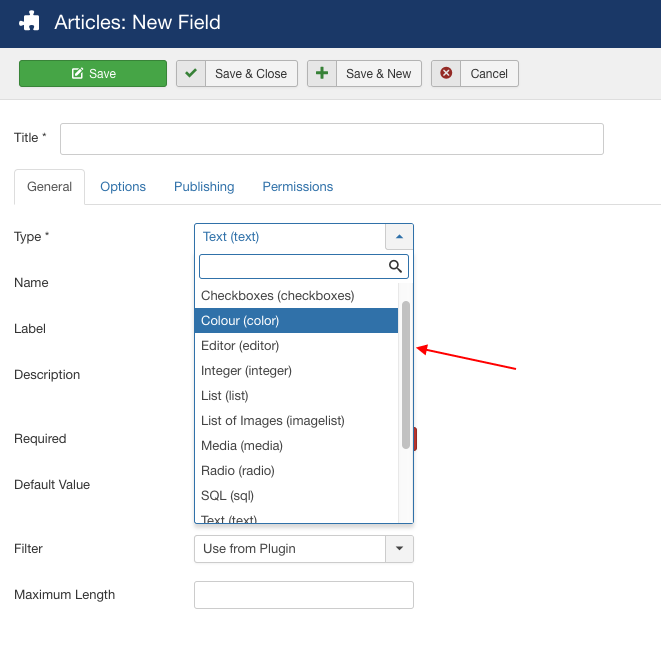661x650 pixels.
Task: Choose Checkboxes (checkboxes) from the type list
Action: 278,296
